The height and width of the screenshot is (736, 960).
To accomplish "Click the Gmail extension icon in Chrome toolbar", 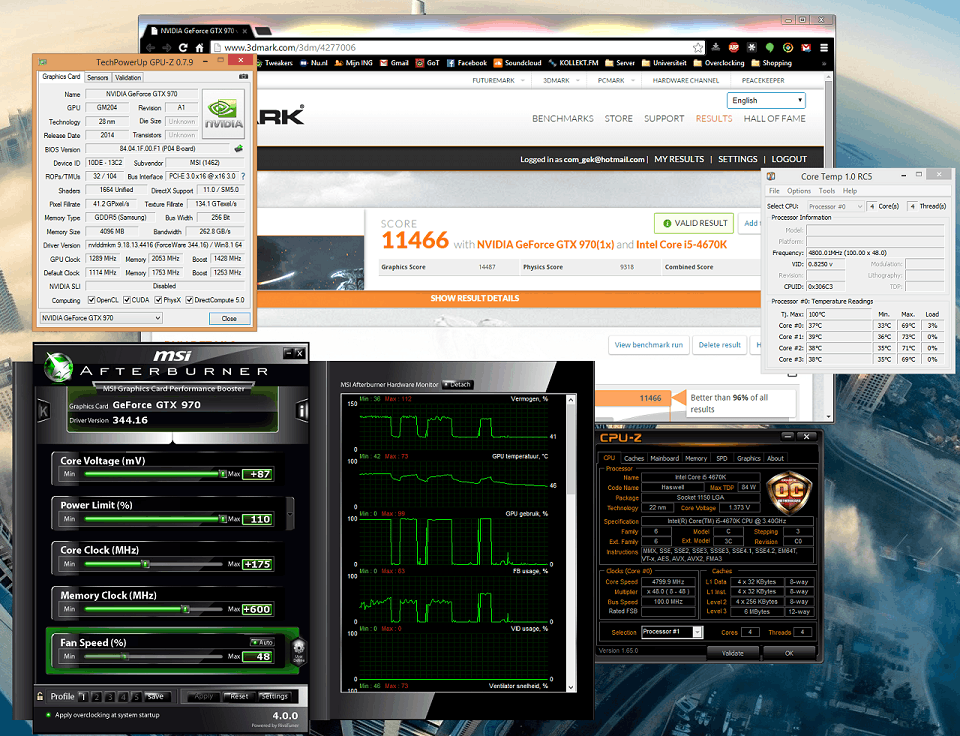I will [x=806, y=47].
